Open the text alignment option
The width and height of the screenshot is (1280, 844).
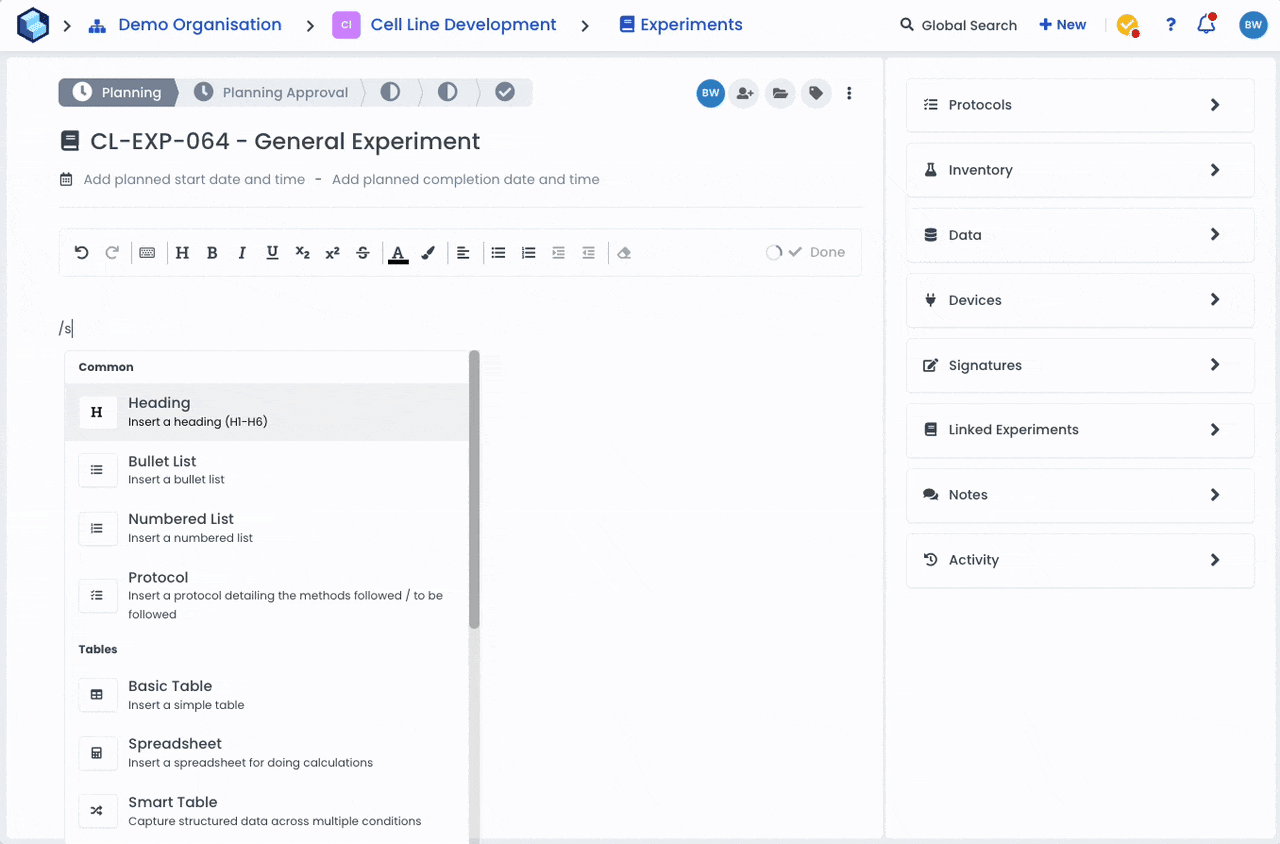463,253
